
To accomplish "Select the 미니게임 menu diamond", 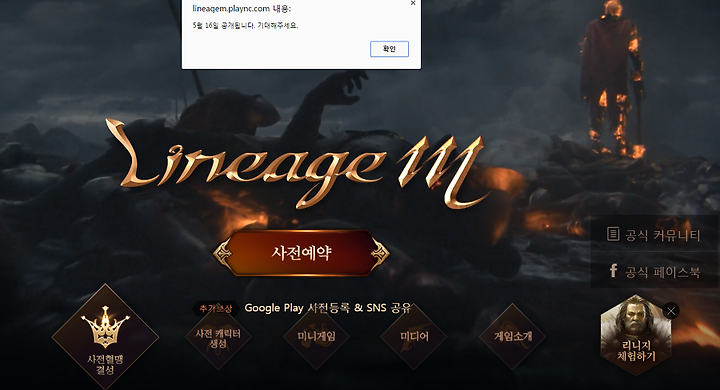I will pos(316,337).
